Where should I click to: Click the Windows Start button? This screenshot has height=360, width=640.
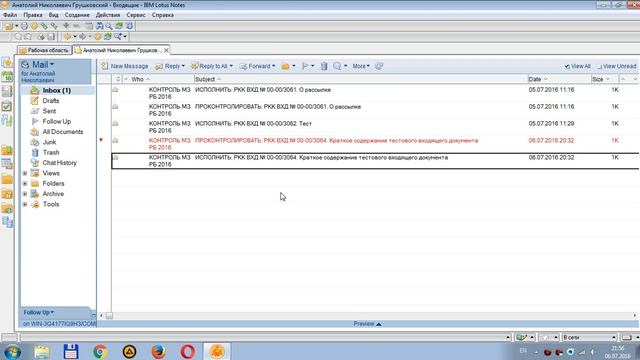(x=12, y=351)
